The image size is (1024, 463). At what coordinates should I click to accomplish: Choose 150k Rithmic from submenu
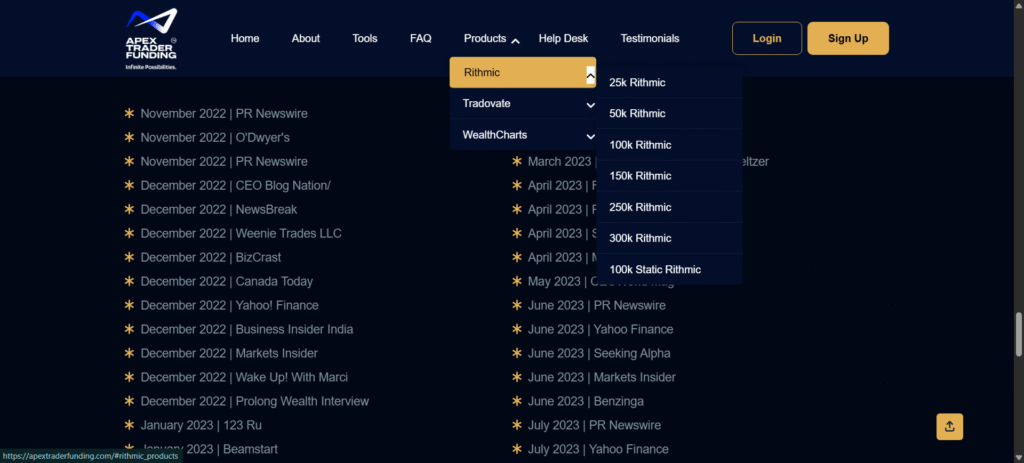669,176
